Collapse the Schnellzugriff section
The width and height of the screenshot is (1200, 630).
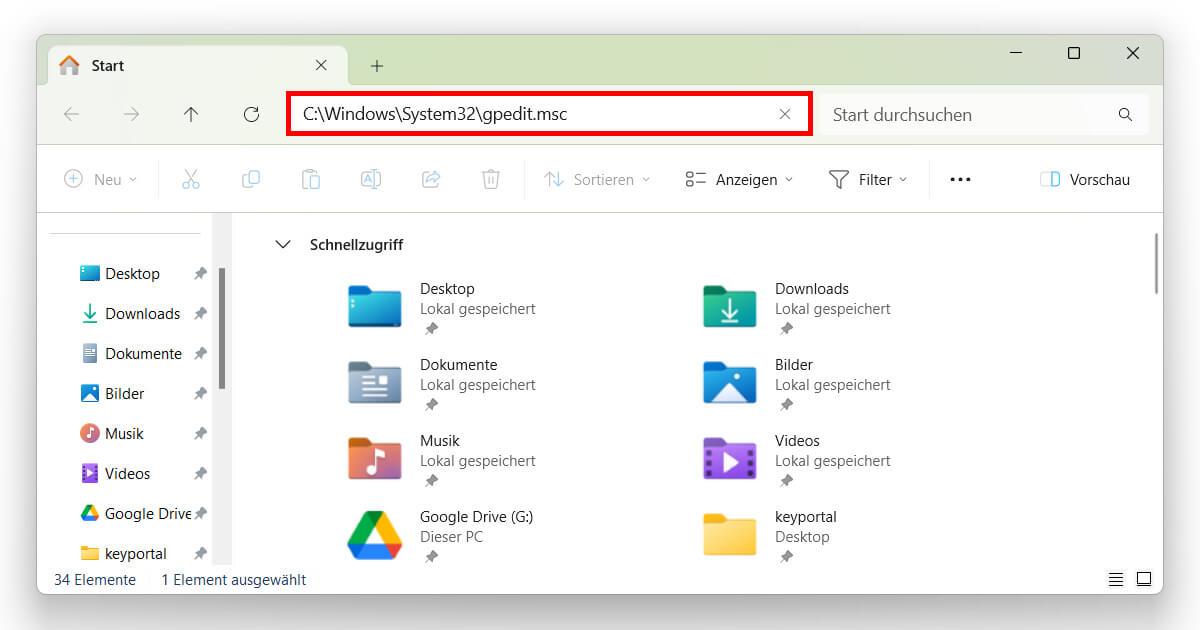283,244
